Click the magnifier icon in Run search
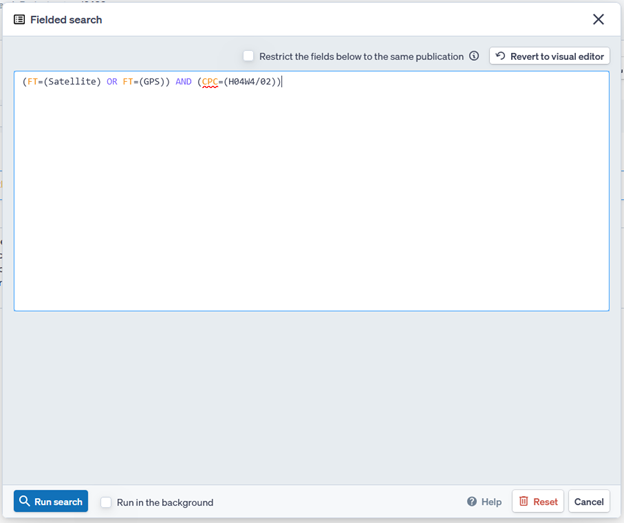 tap(25, 502)
